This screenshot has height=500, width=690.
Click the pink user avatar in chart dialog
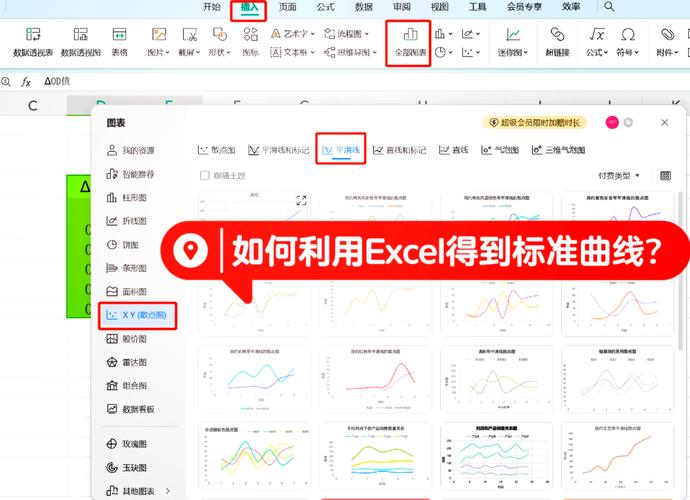tap(612, 122)
